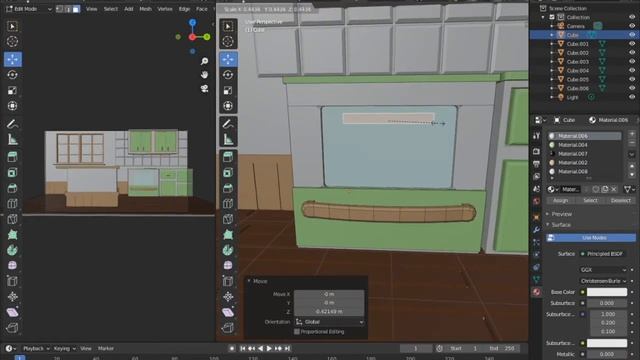Image resolution: width=640 pixels, height=360 pixels.
Task: Click Move tool in right viewport toolbar
Action: tap(228, 59)
